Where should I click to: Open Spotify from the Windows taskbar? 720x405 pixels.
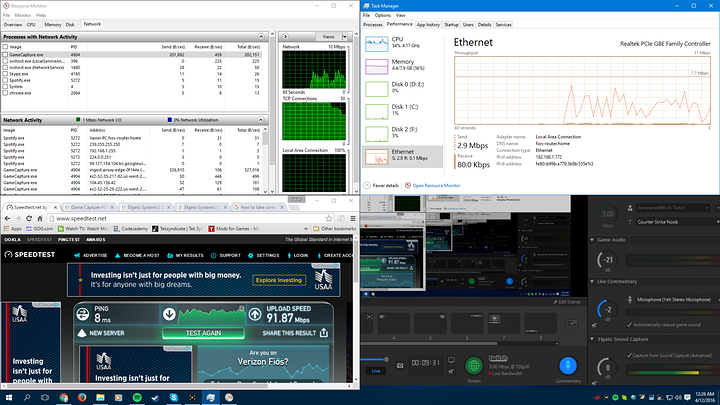[x=135, y=398]
